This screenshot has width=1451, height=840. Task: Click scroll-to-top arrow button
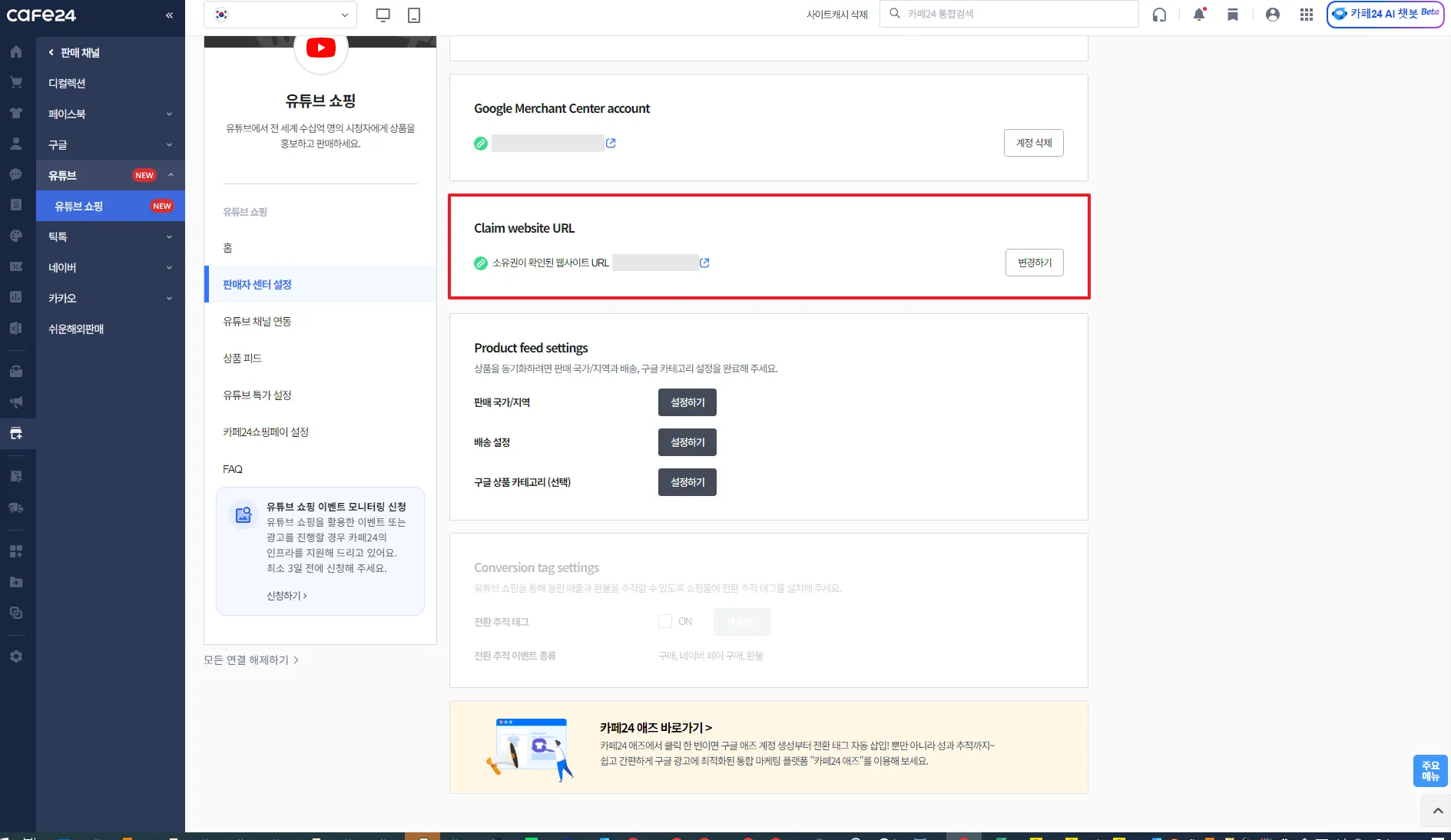tap(1437, 811)
